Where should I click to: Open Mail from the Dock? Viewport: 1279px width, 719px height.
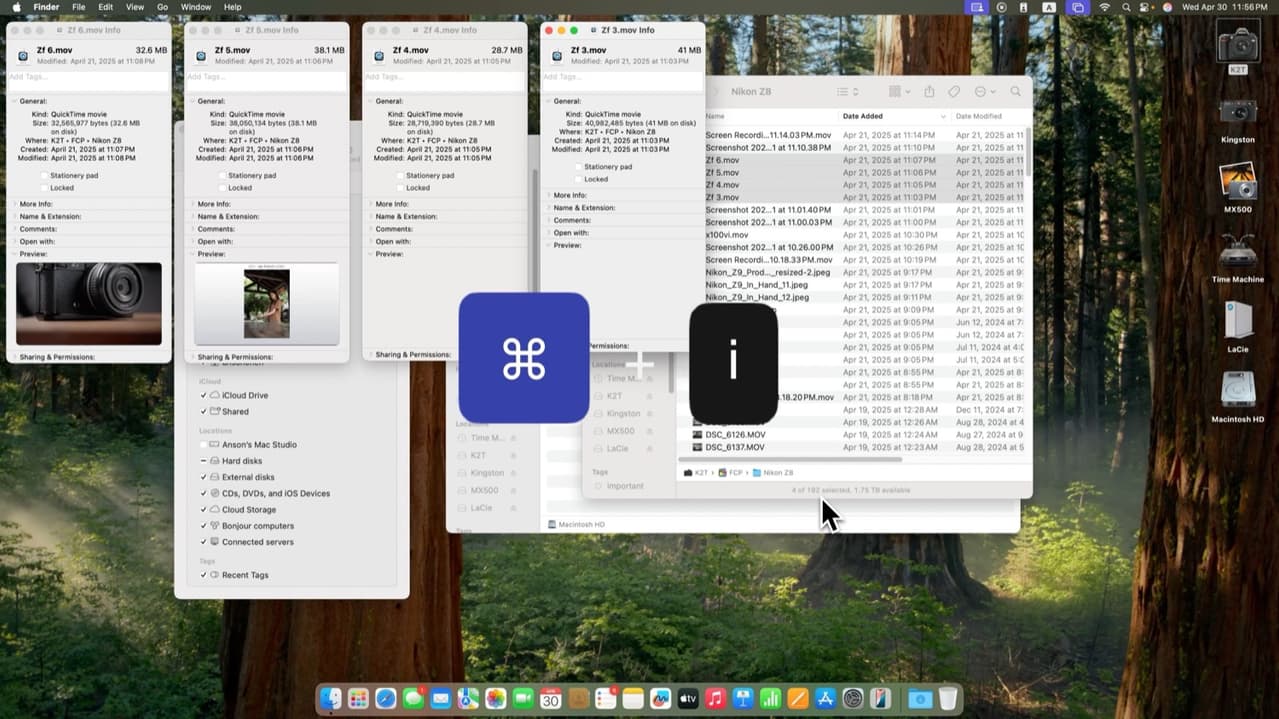[441, 699]
